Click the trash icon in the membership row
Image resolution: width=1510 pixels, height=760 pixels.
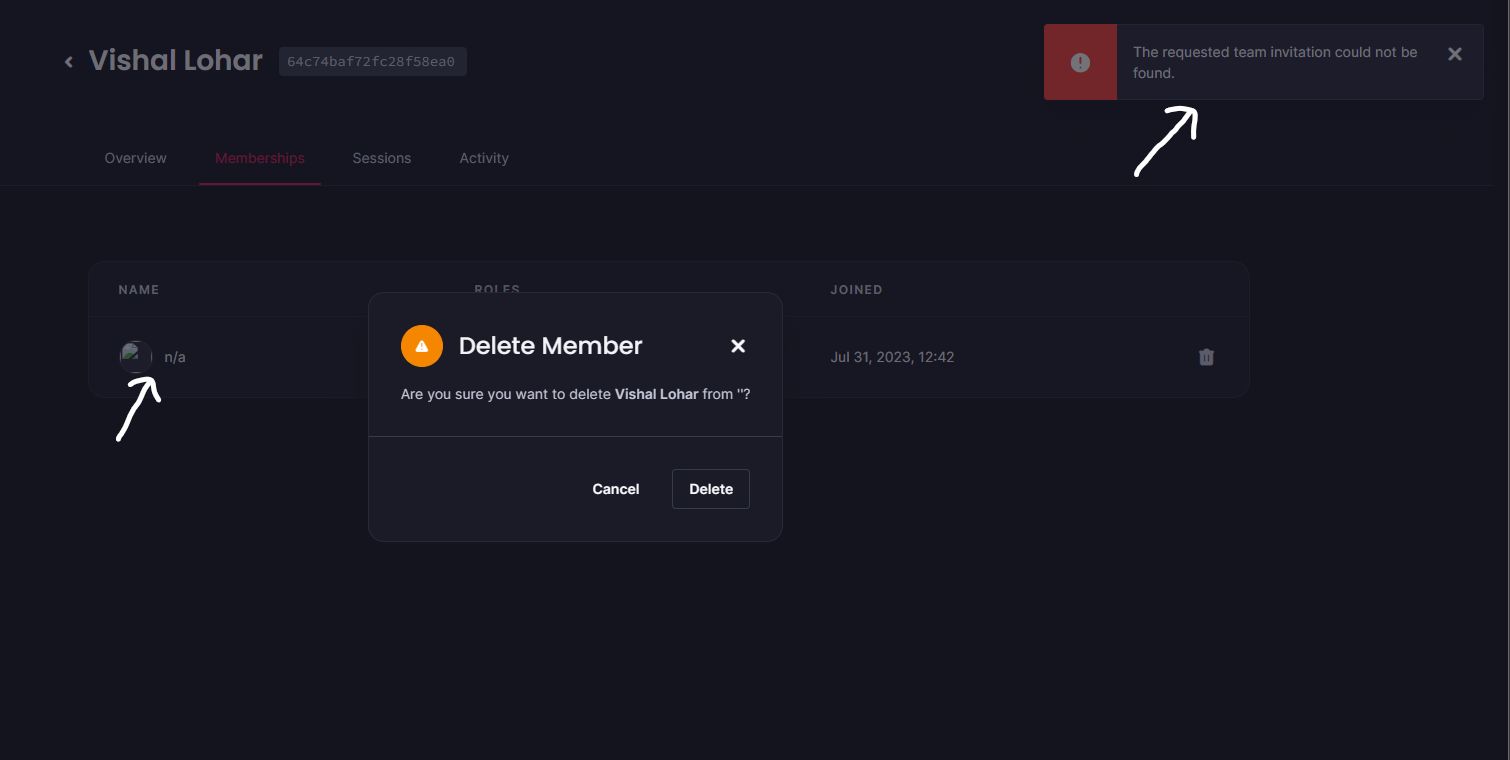click(x=1206, y=357)
